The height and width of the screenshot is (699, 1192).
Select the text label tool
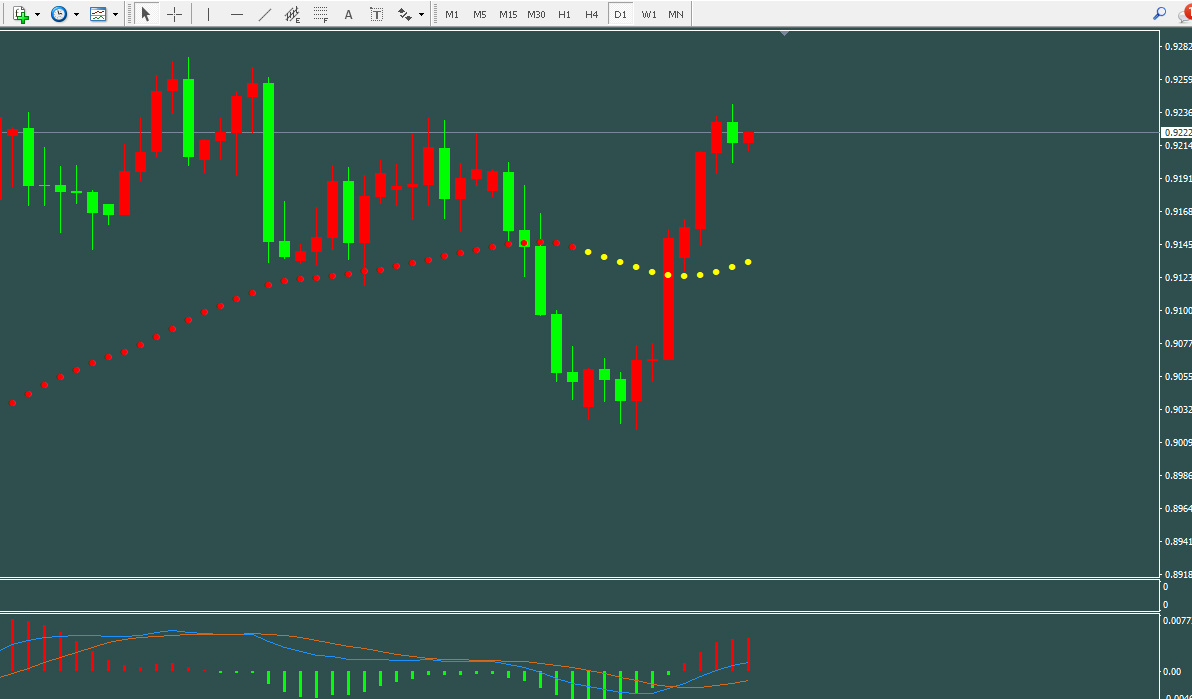376,14
